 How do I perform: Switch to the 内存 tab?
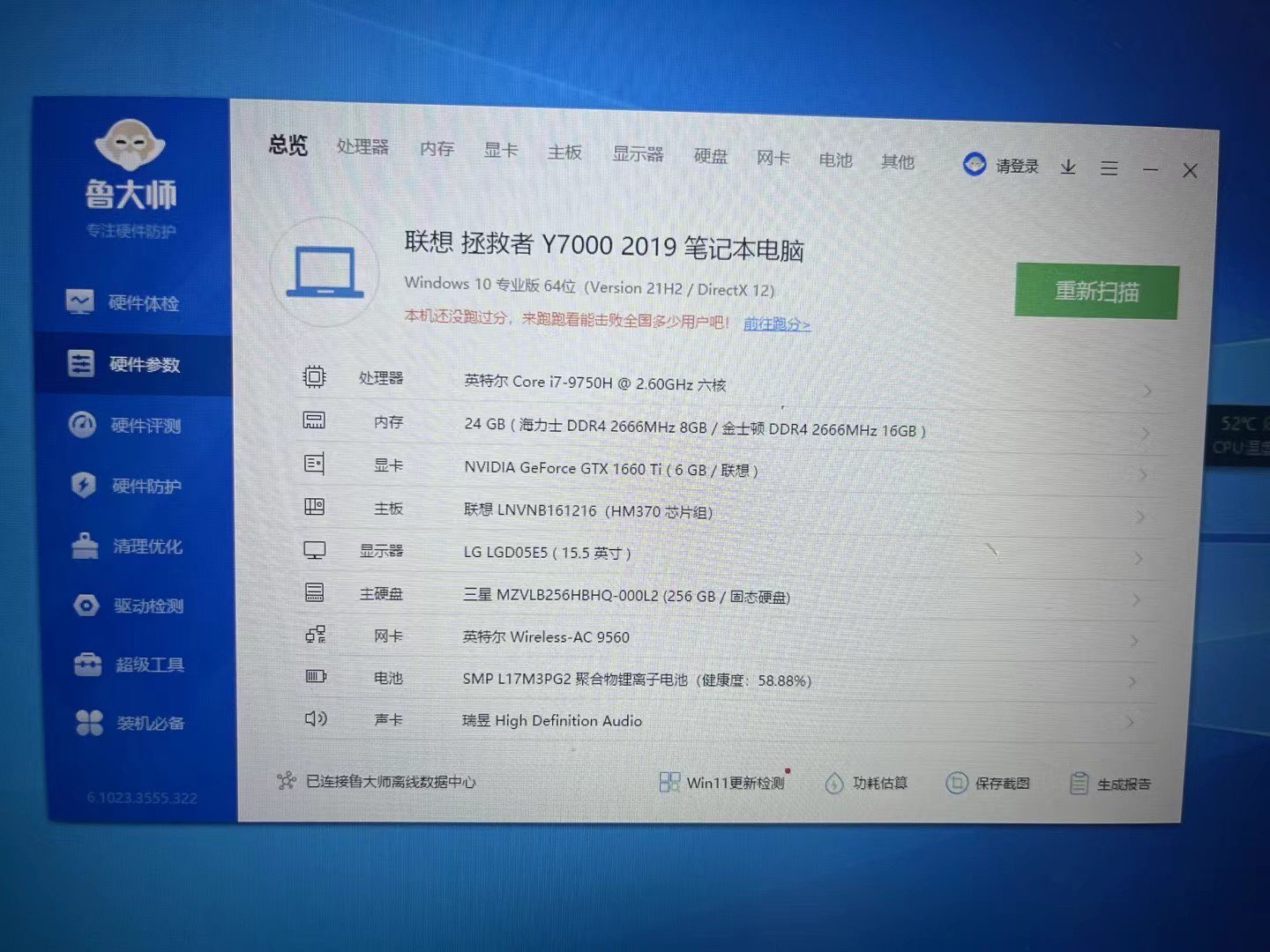[437, 149]
